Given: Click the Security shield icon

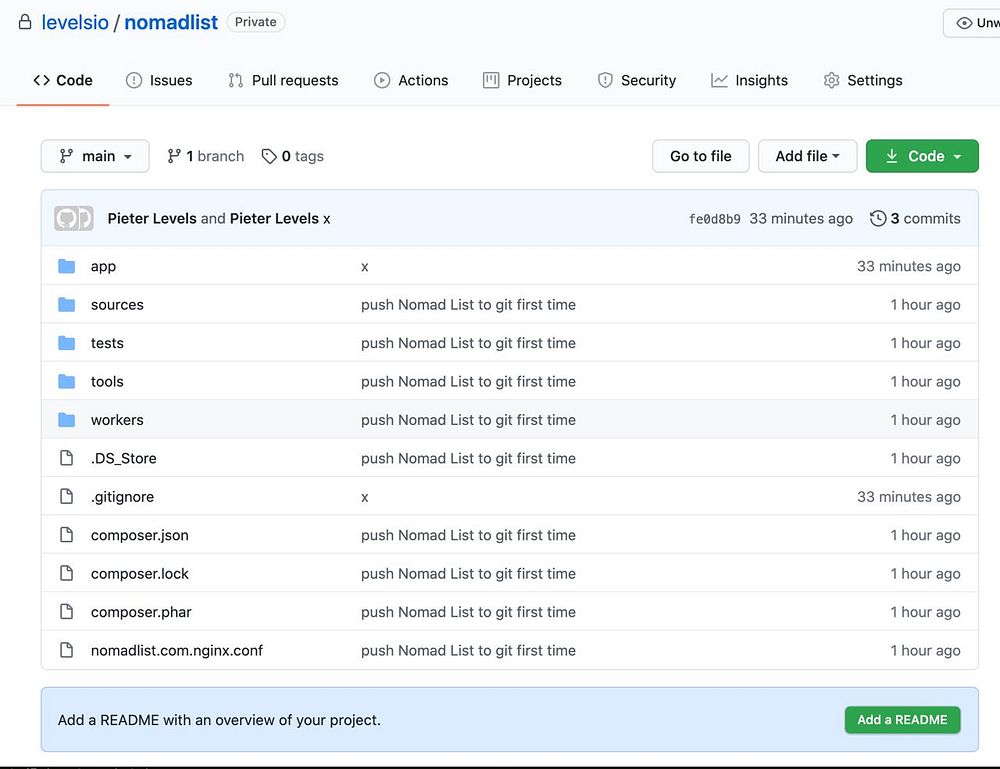Looking at the screenshot, I should (x=605, y=80).
